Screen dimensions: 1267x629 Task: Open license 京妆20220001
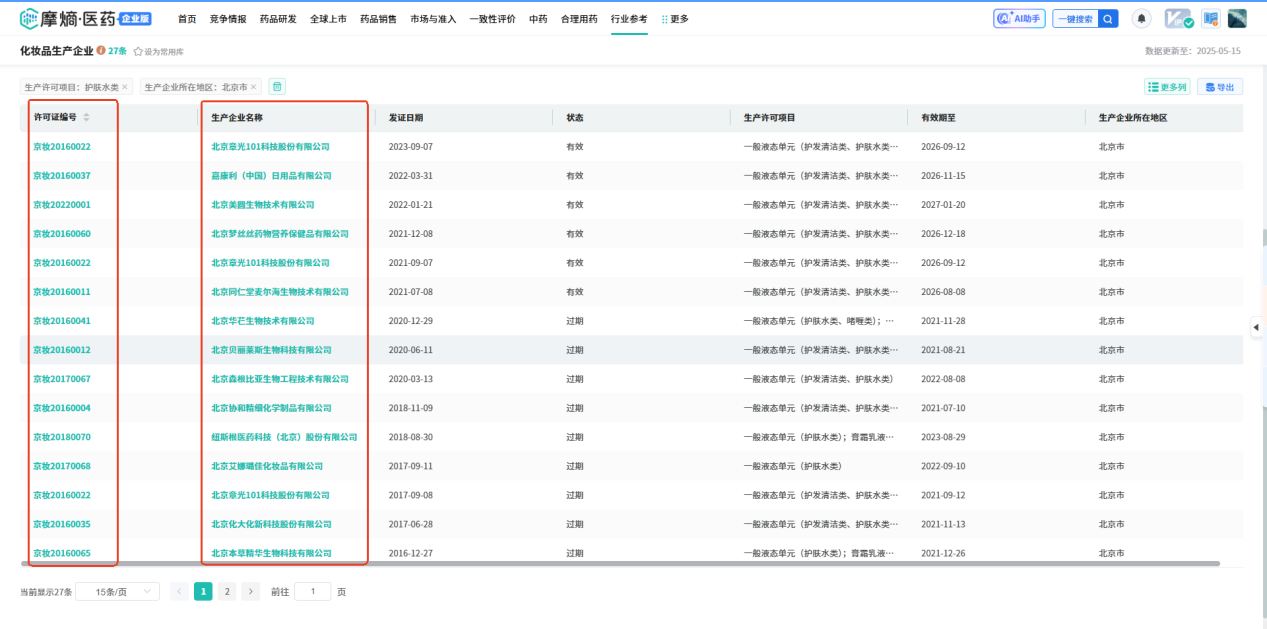point(62,205)
